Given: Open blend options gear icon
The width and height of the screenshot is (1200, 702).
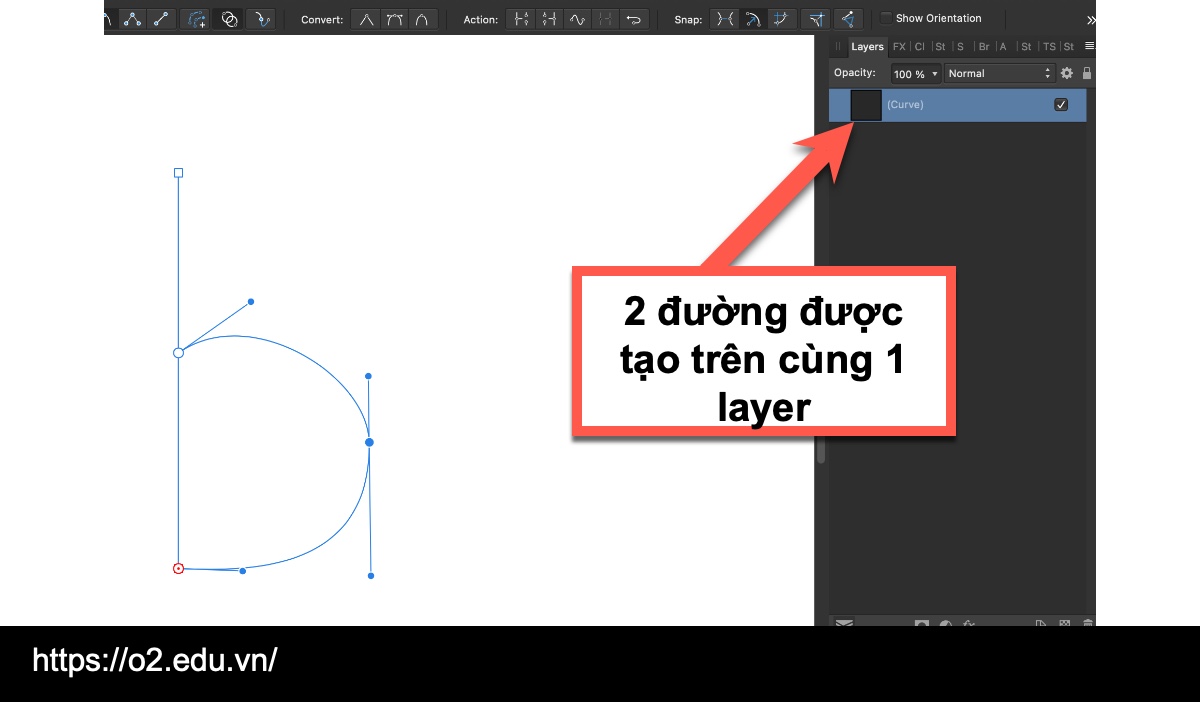Looking at the screenshot, I should 1067,73.
